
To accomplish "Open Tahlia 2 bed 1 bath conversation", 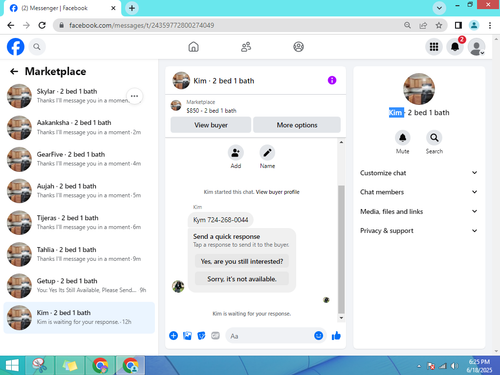I will coord(79,254).
